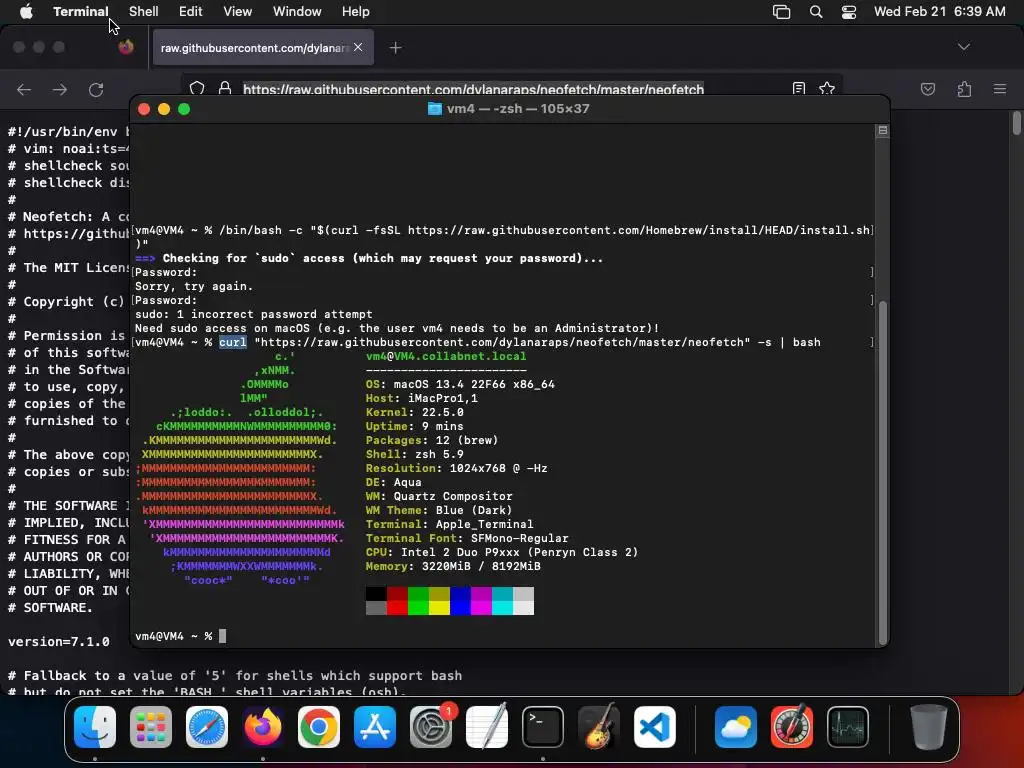Screen dimensions: 1024x768
Task: Click the blue color block in neofetch
Action: point(460,601)
